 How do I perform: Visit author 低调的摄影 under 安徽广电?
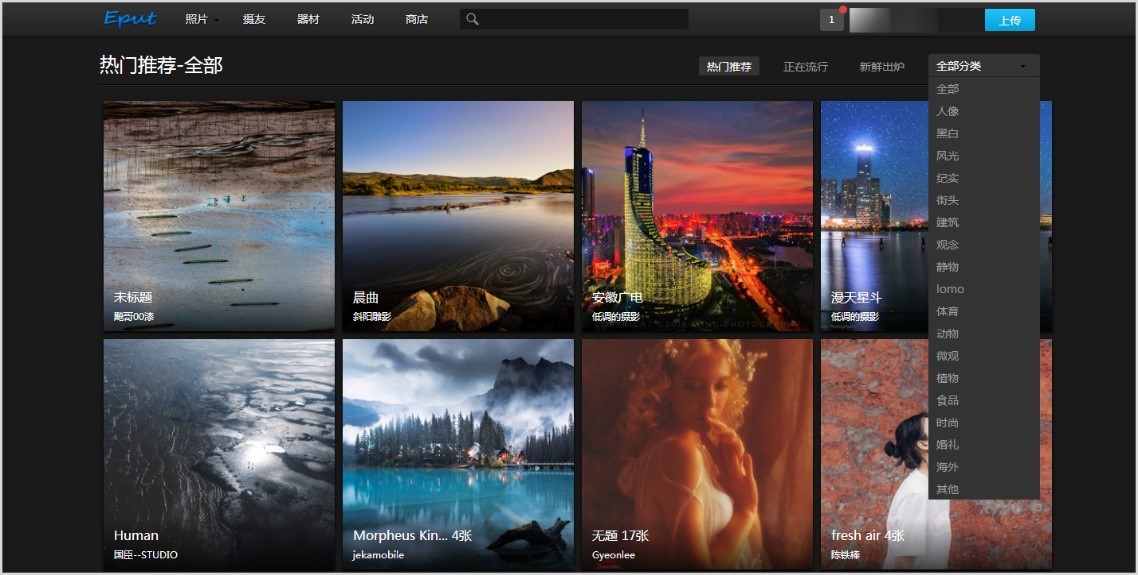click(615, 317)
